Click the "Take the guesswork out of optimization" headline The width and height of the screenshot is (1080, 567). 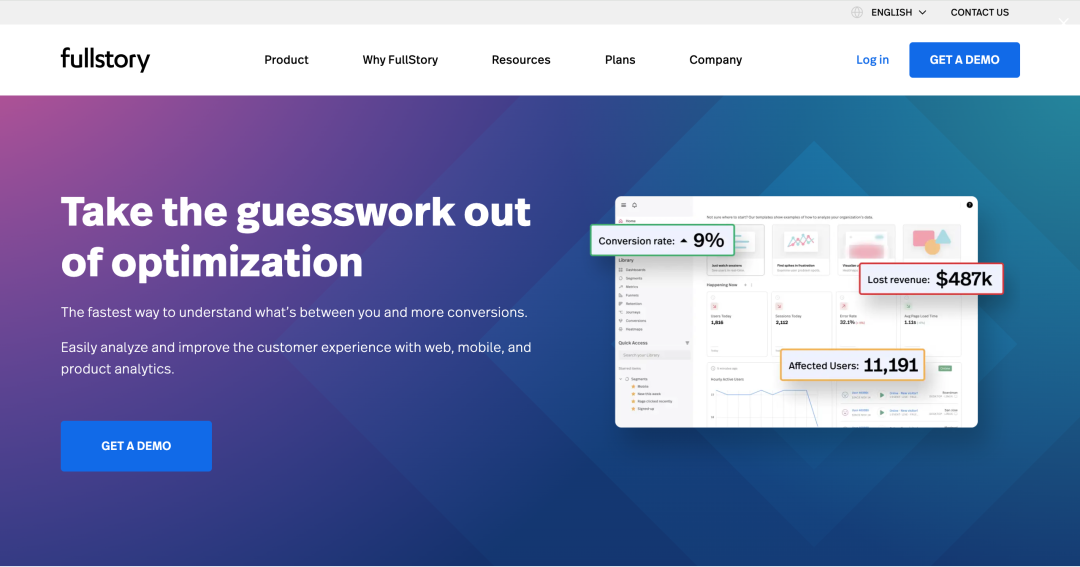tap(295, 236)
